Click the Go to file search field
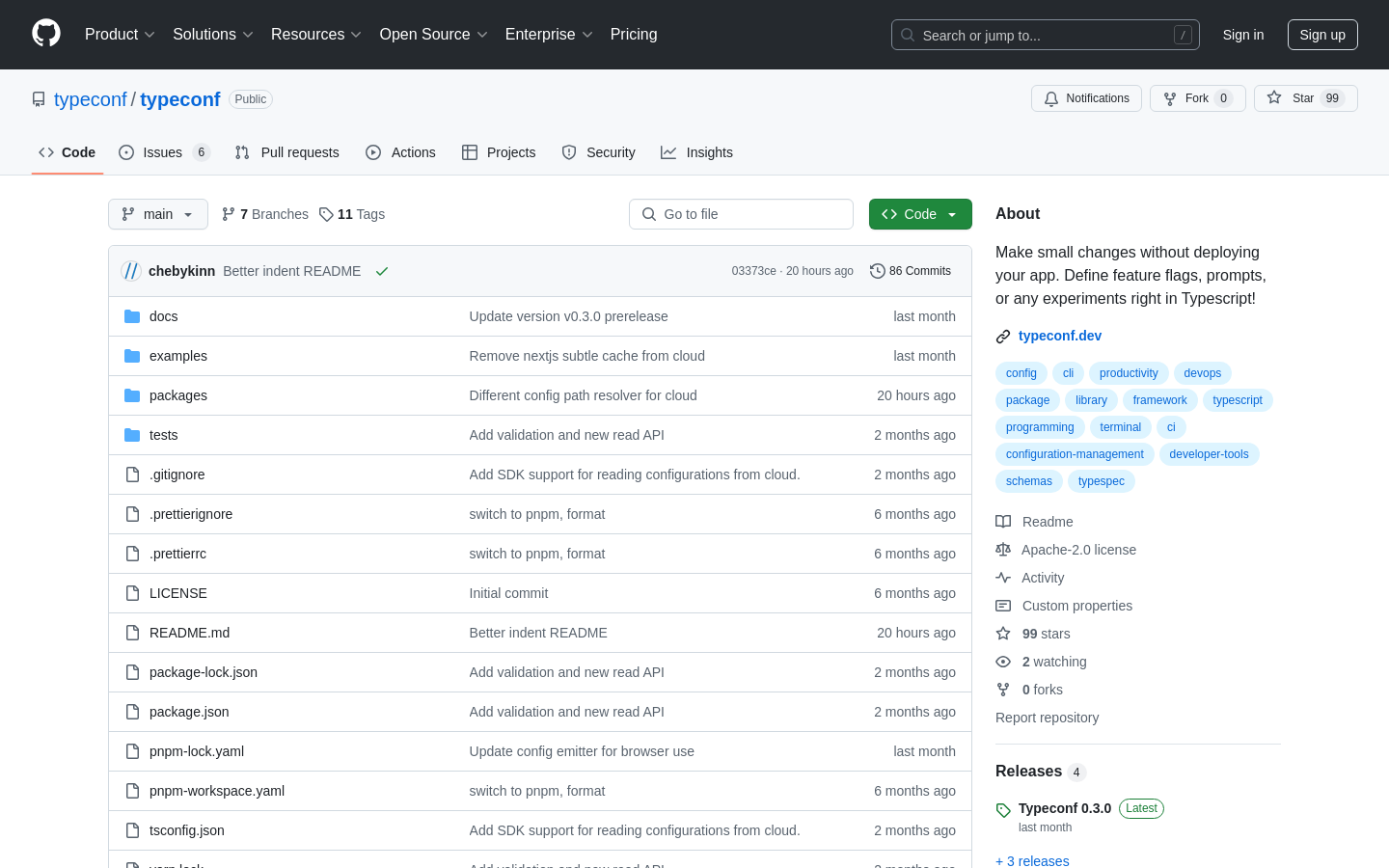1389x868 pixels. click(x=741, y=214)
